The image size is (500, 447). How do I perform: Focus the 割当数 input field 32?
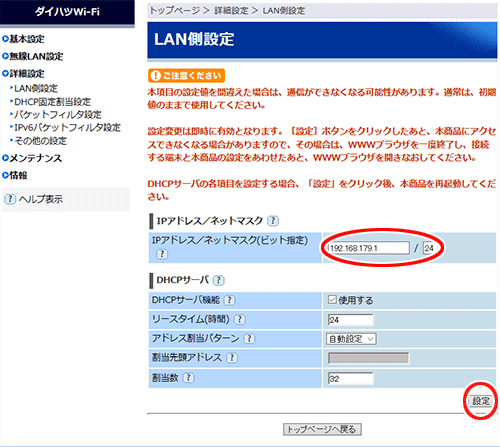click(351, 379)
